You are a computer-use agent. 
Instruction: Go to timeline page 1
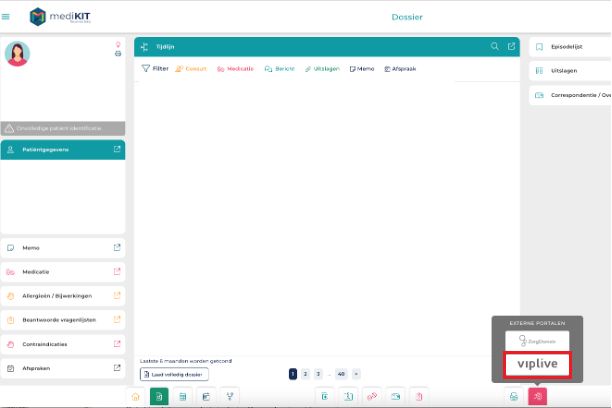(x=293, y=374)
